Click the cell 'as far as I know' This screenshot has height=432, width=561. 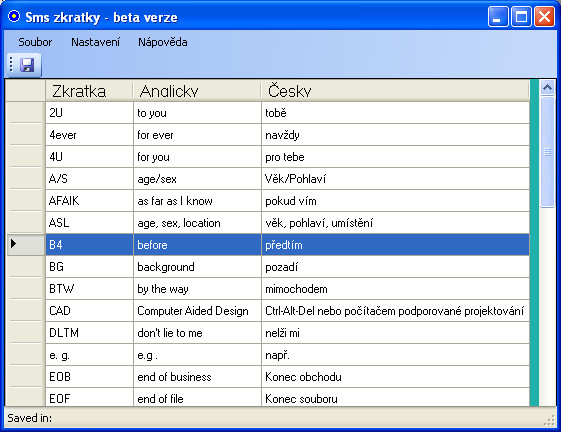pos(197,201)
